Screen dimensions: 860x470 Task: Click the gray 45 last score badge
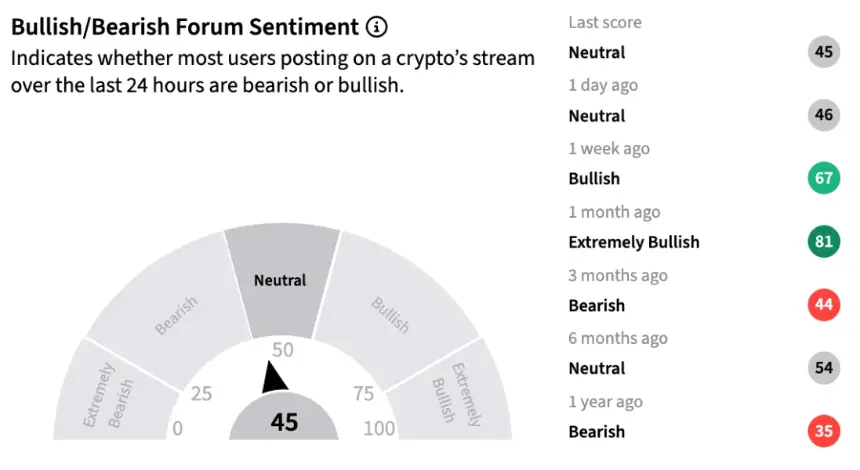point(823,52)
